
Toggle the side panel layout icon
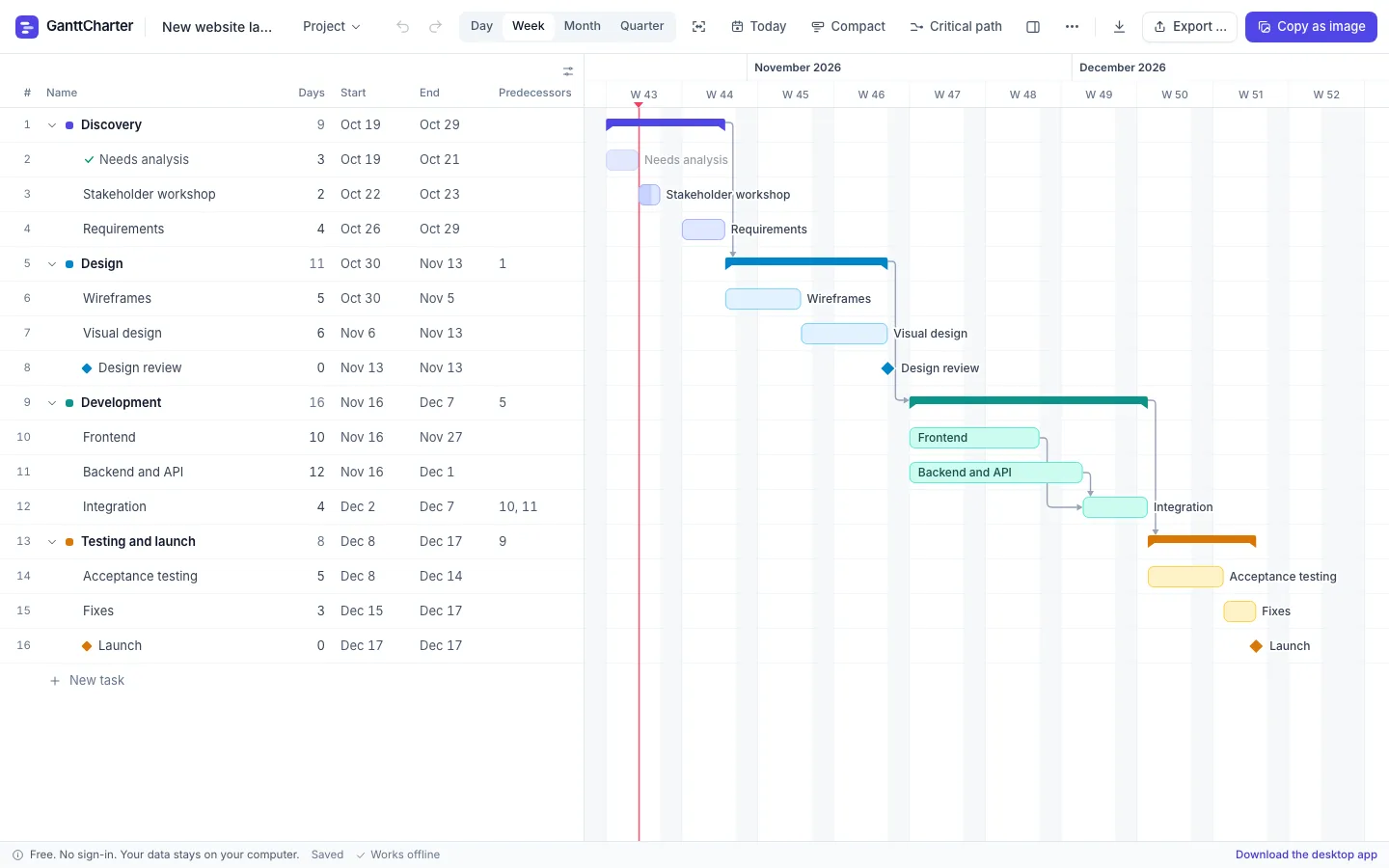1033,27
